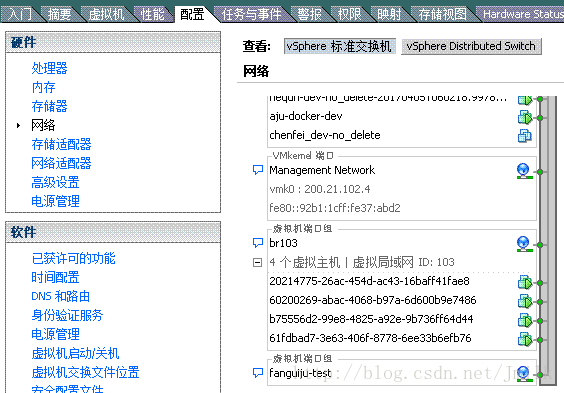Open the 虚拟机 tab
This screenshot has height=393, width=564.
point(106,14)
